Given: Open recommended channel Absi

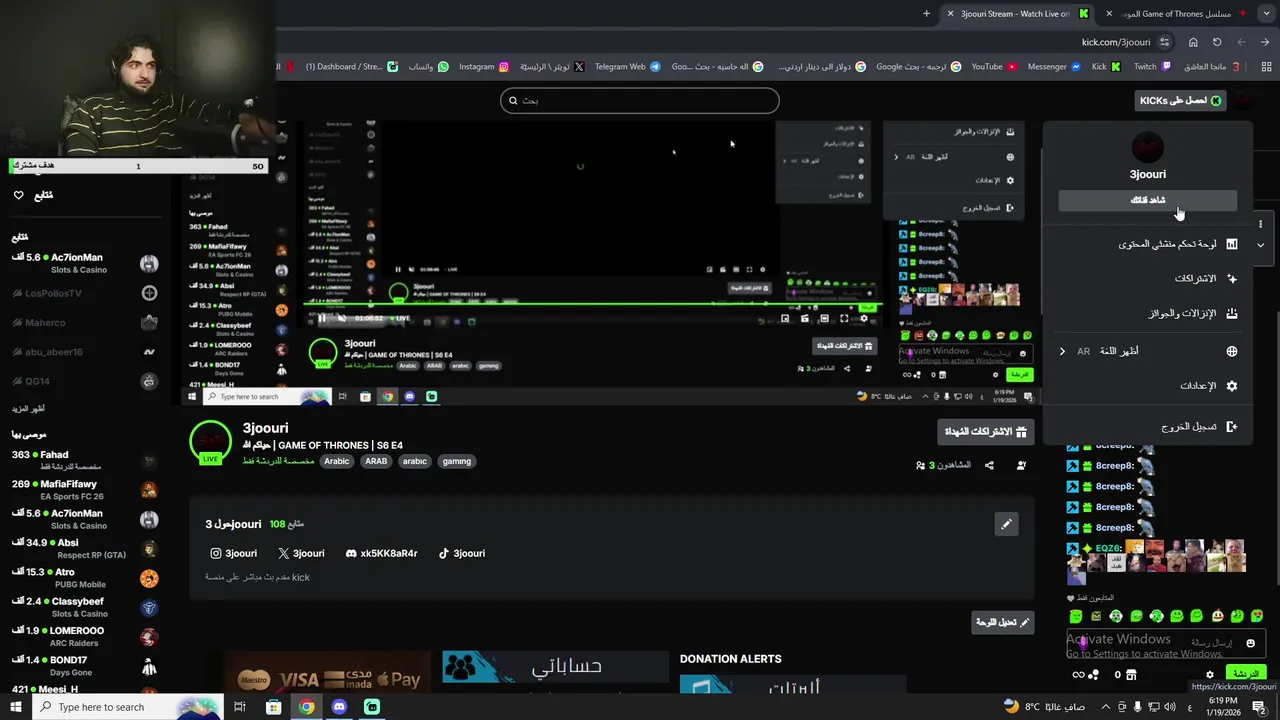Looking at the screenshot, I should coord(85,548).
